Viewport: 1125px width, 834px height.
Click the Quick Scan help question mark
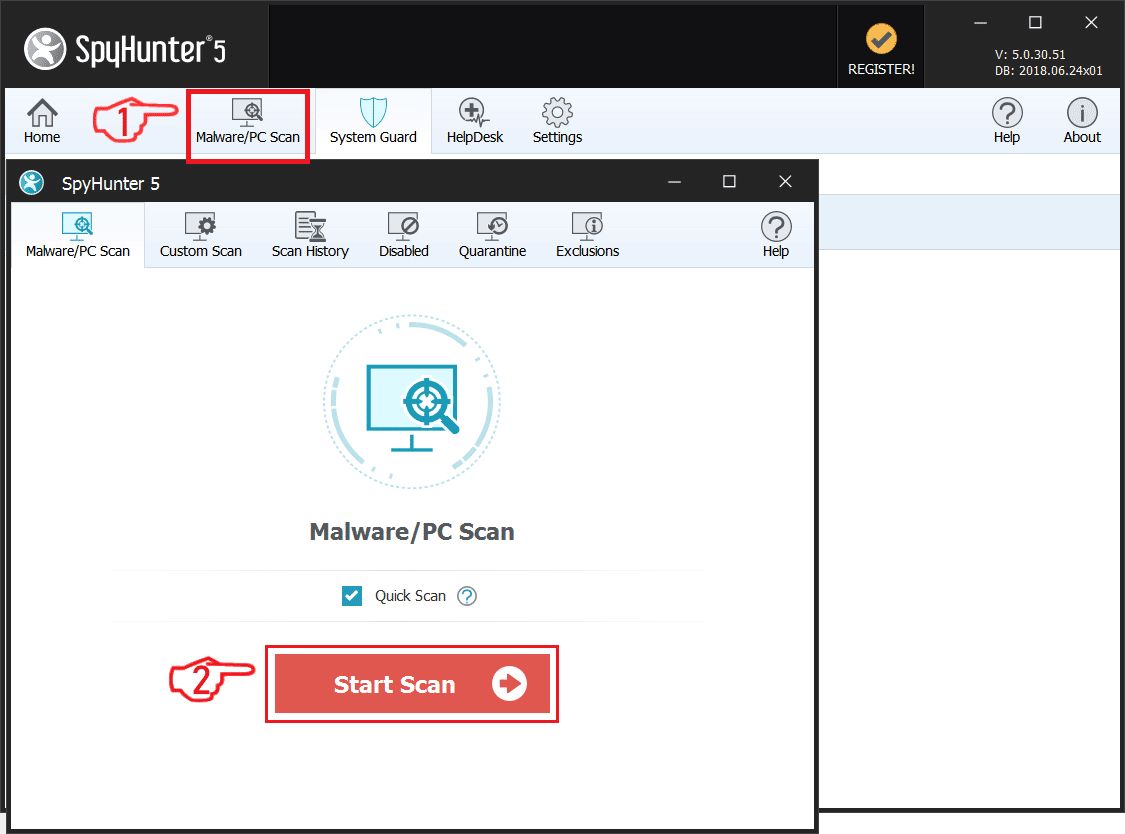(x=467, y=596)
